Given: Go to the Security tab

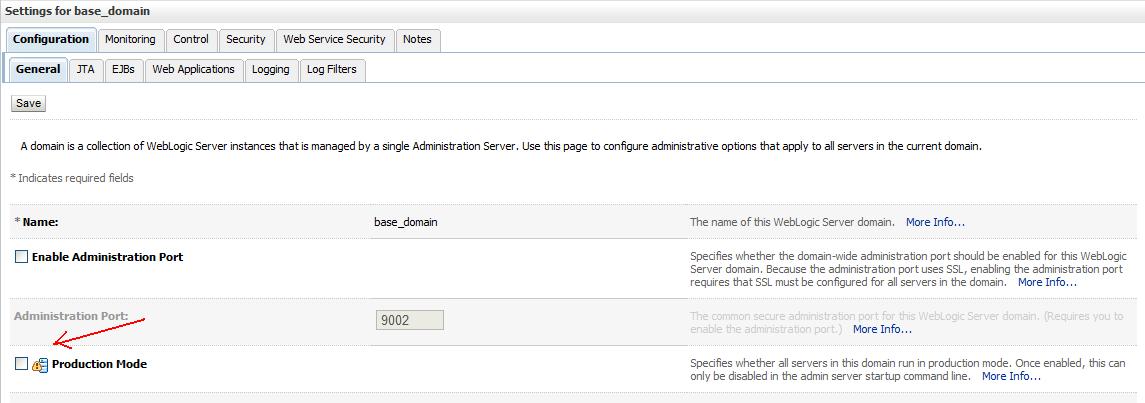Looking at the screenshot, I should pyautogui.click(x=245, y=39).
